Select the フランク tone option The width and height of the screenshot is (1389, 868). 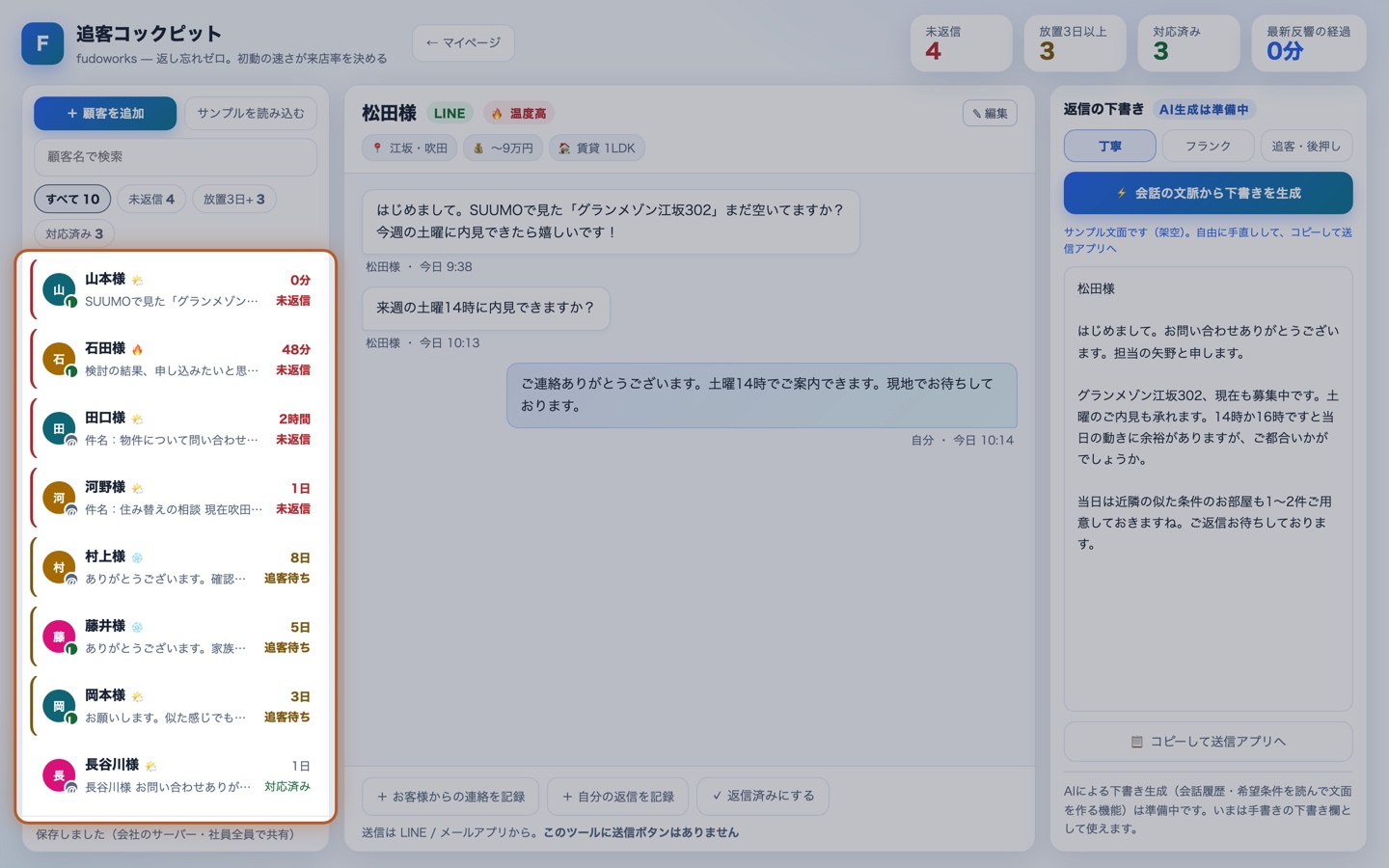coord(1209,146)
